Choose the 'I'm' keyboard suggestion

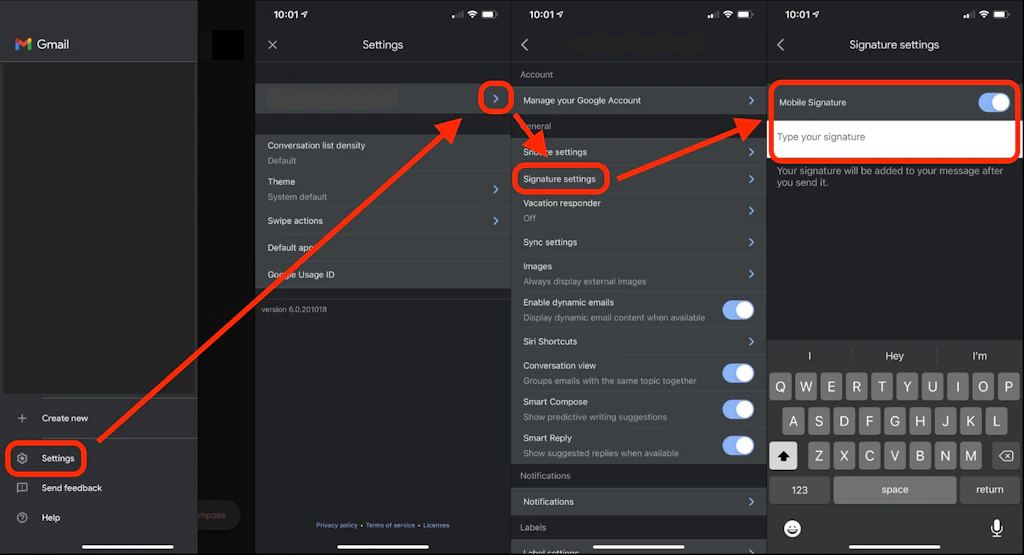point(980,356)
